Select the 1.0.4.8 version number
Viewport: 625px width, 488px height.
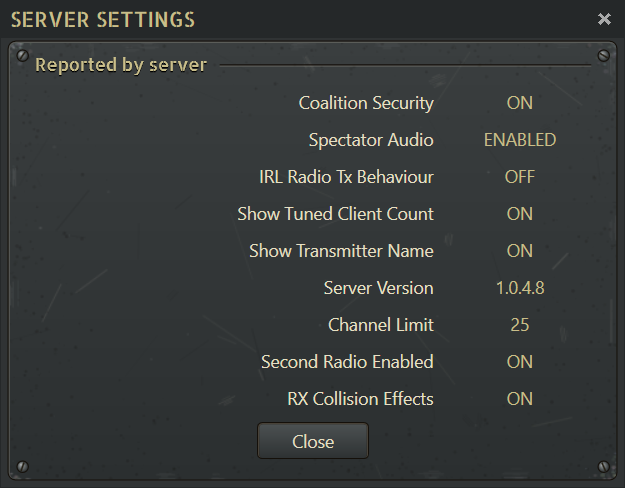click(520, 288)
